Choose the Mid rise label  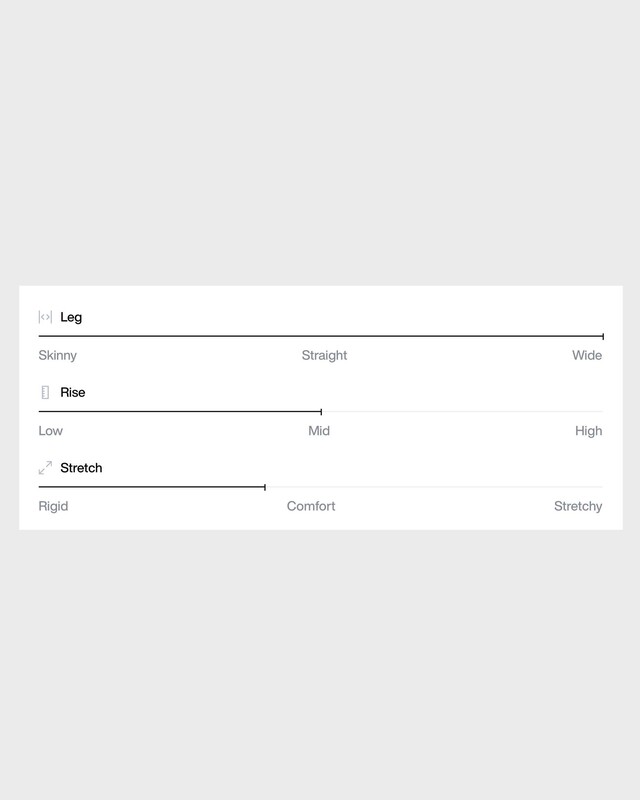pos(319,431)
